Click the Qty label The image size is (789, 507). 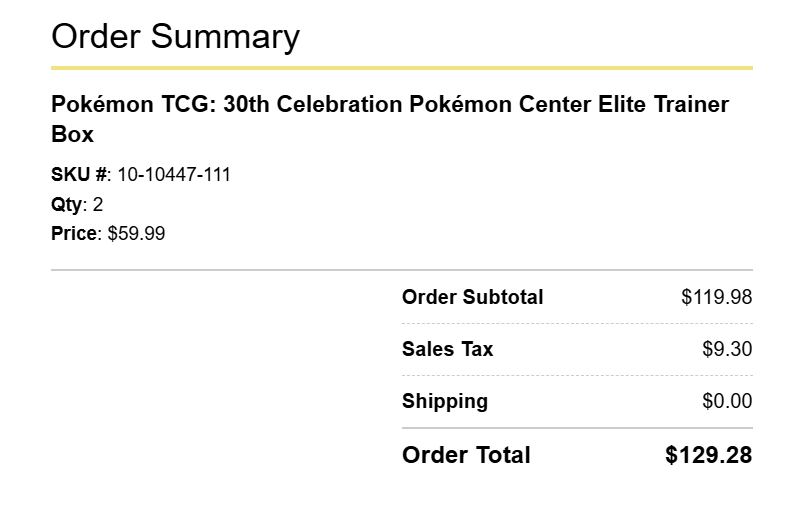[x=66, y=205]
